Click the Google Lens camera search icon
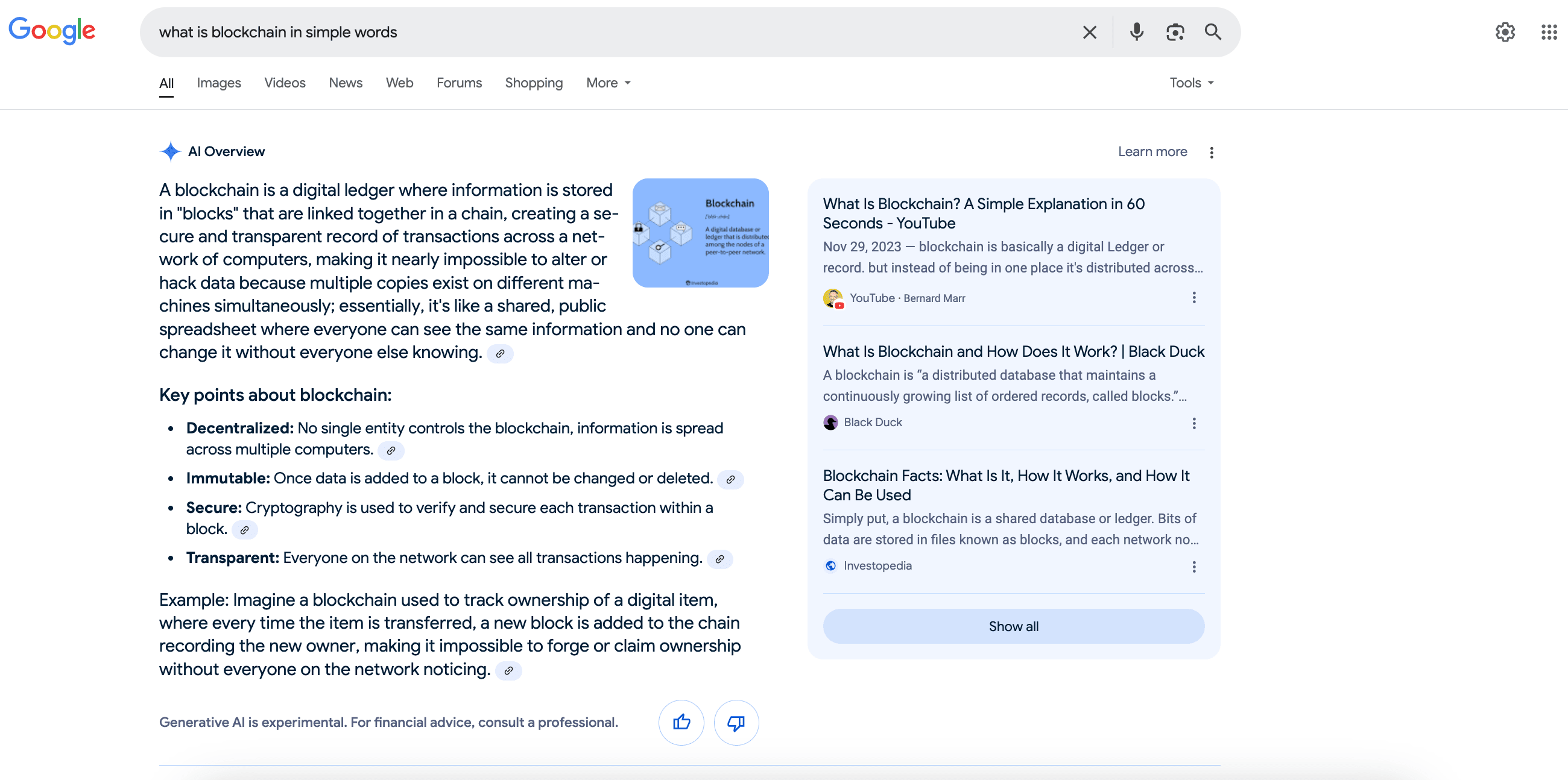The height and width of the screenshot is (780, 1568). (x=1175, y=32)
